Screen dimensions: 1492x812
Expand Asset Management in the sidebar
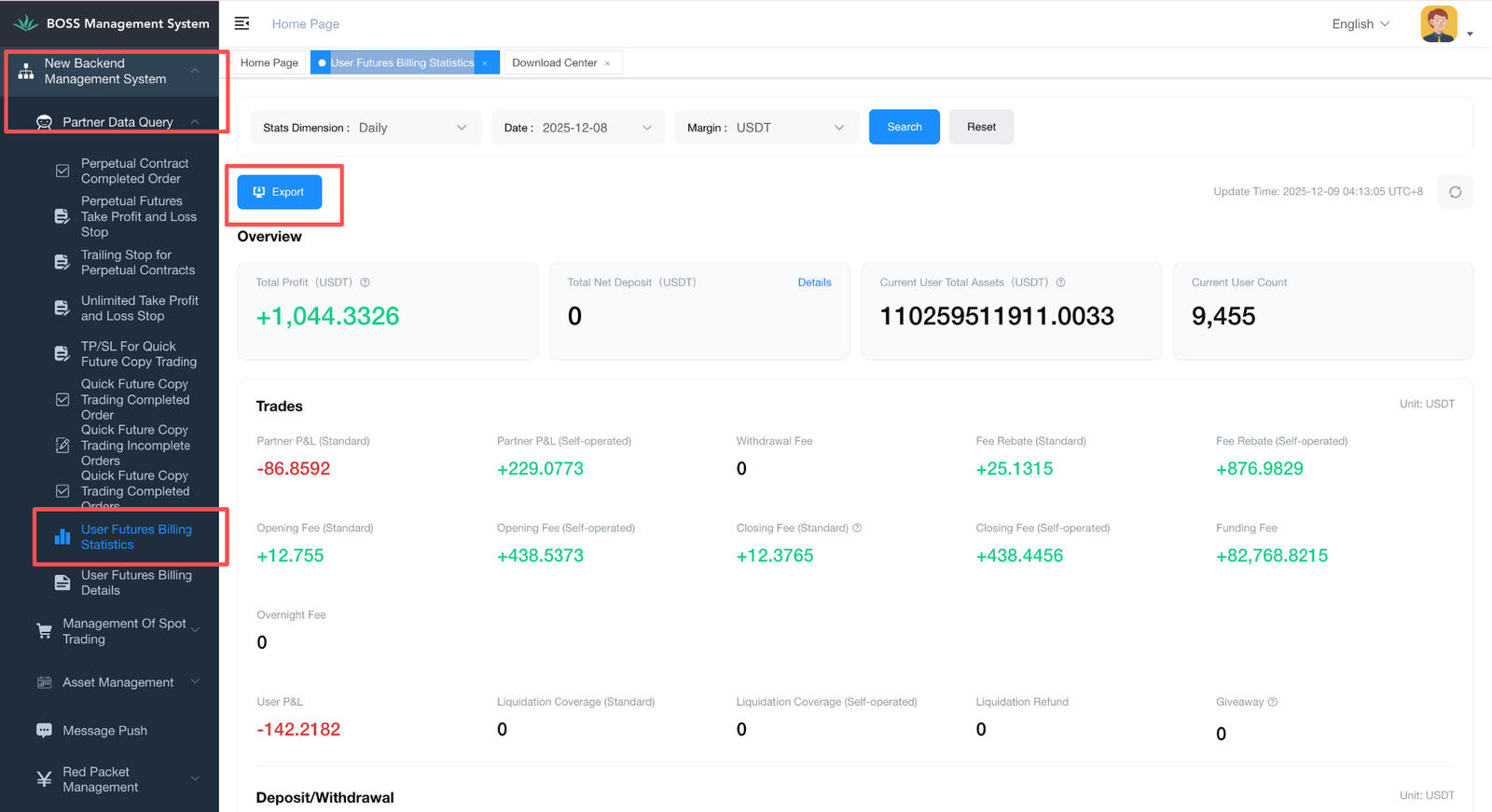[x=117, y=682]
